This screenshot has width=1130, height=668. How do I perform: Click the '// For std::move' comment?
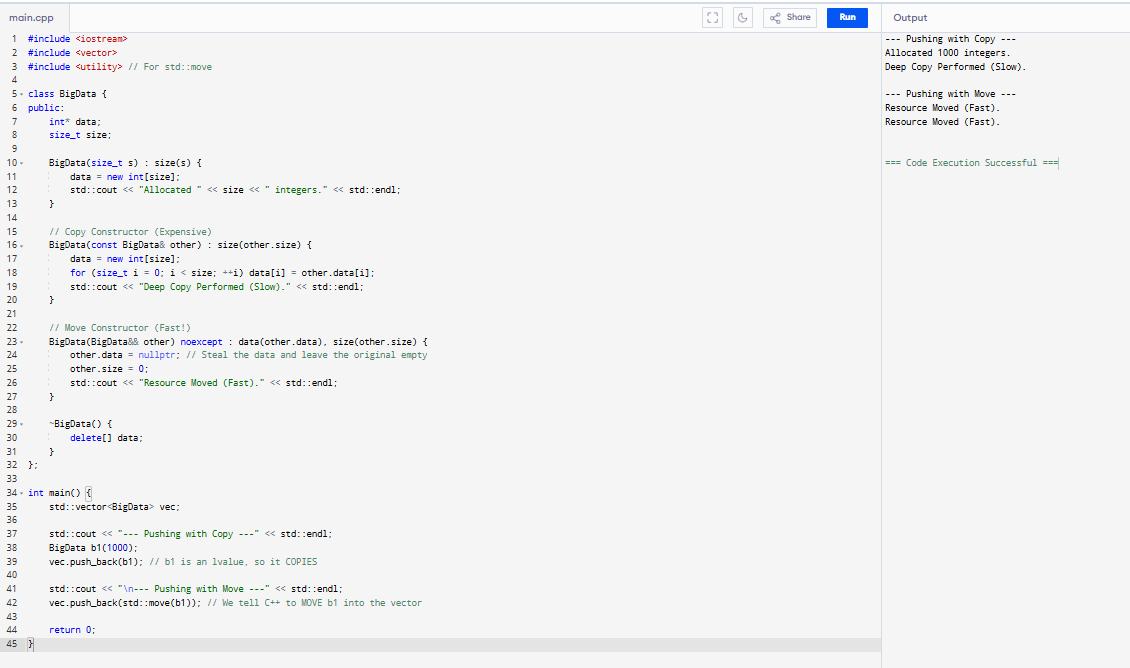pyautogui.click(x=170, y=67)
